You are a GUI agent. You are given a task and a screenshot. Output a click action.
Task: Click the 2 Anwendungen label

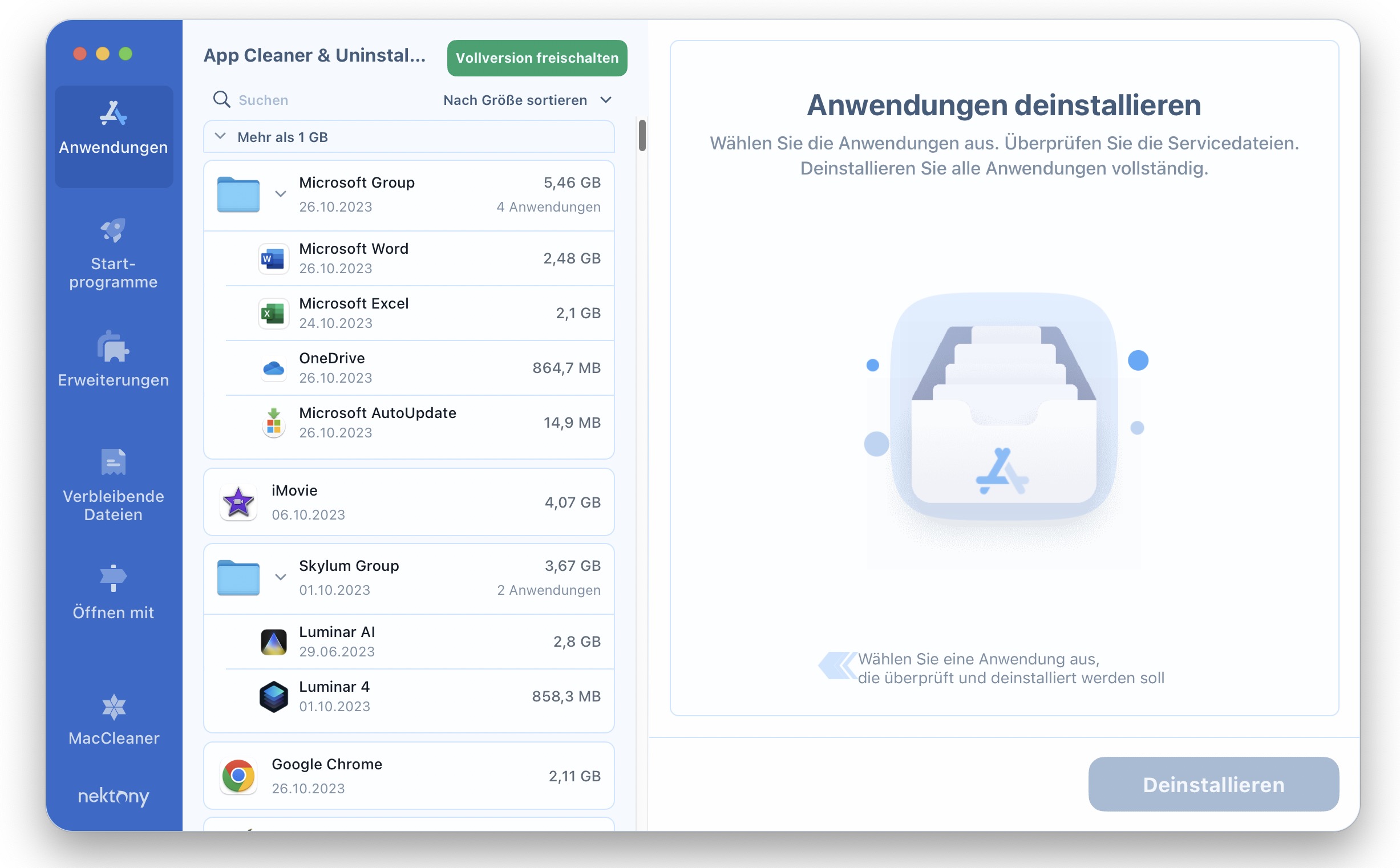click(x=549, y=590)
